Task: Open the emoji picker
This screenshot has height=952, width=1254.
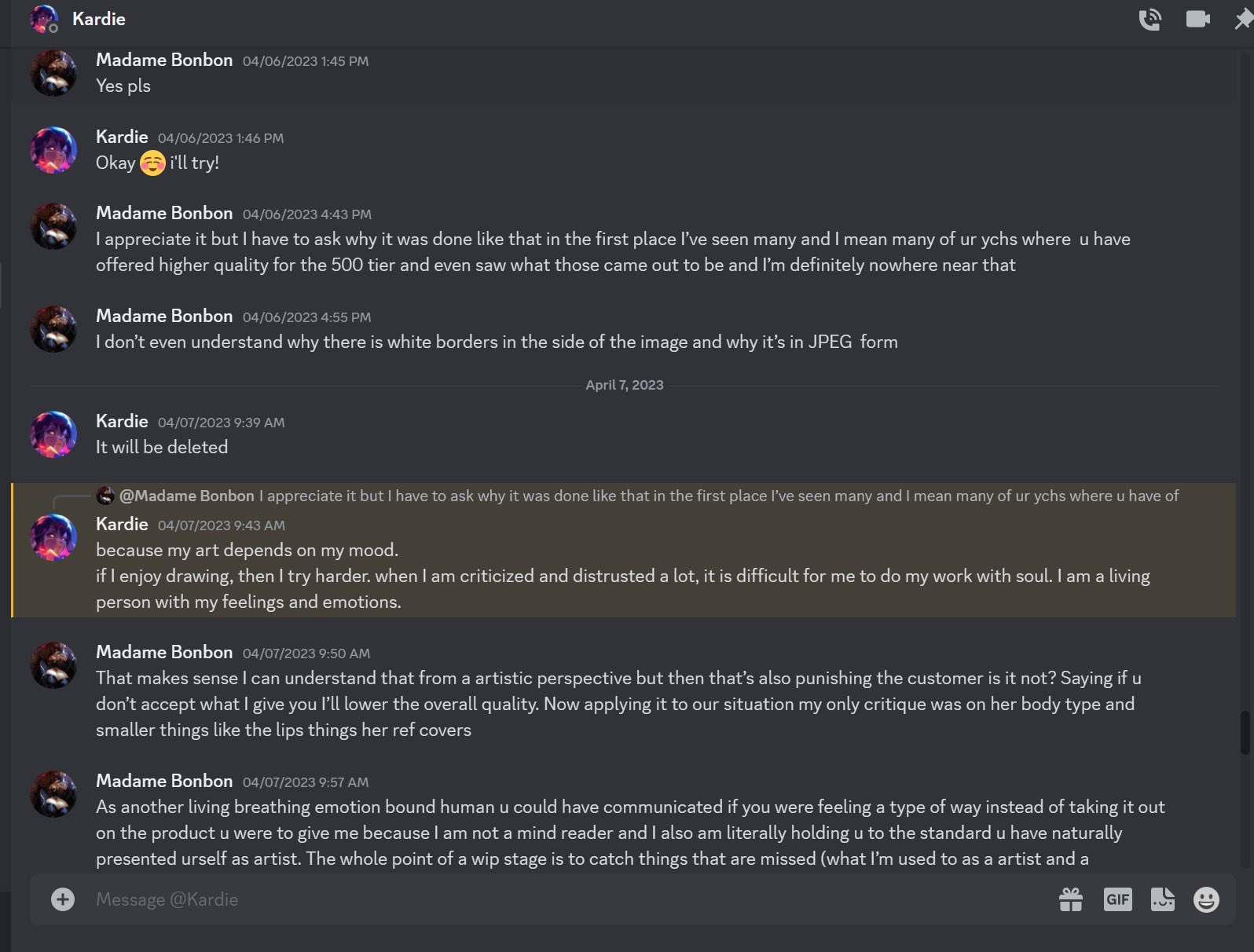Action: (1206, 899)
